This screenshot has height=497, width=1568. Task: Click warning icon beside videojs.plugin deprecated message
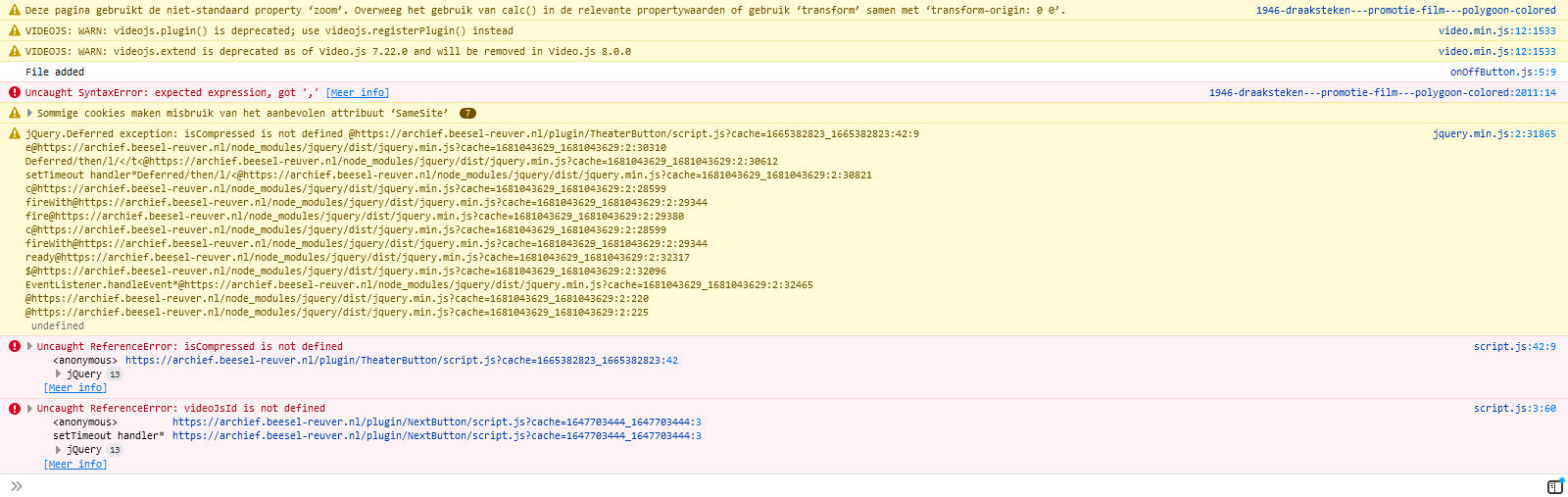pyautogui.click(x=15, y=31)
